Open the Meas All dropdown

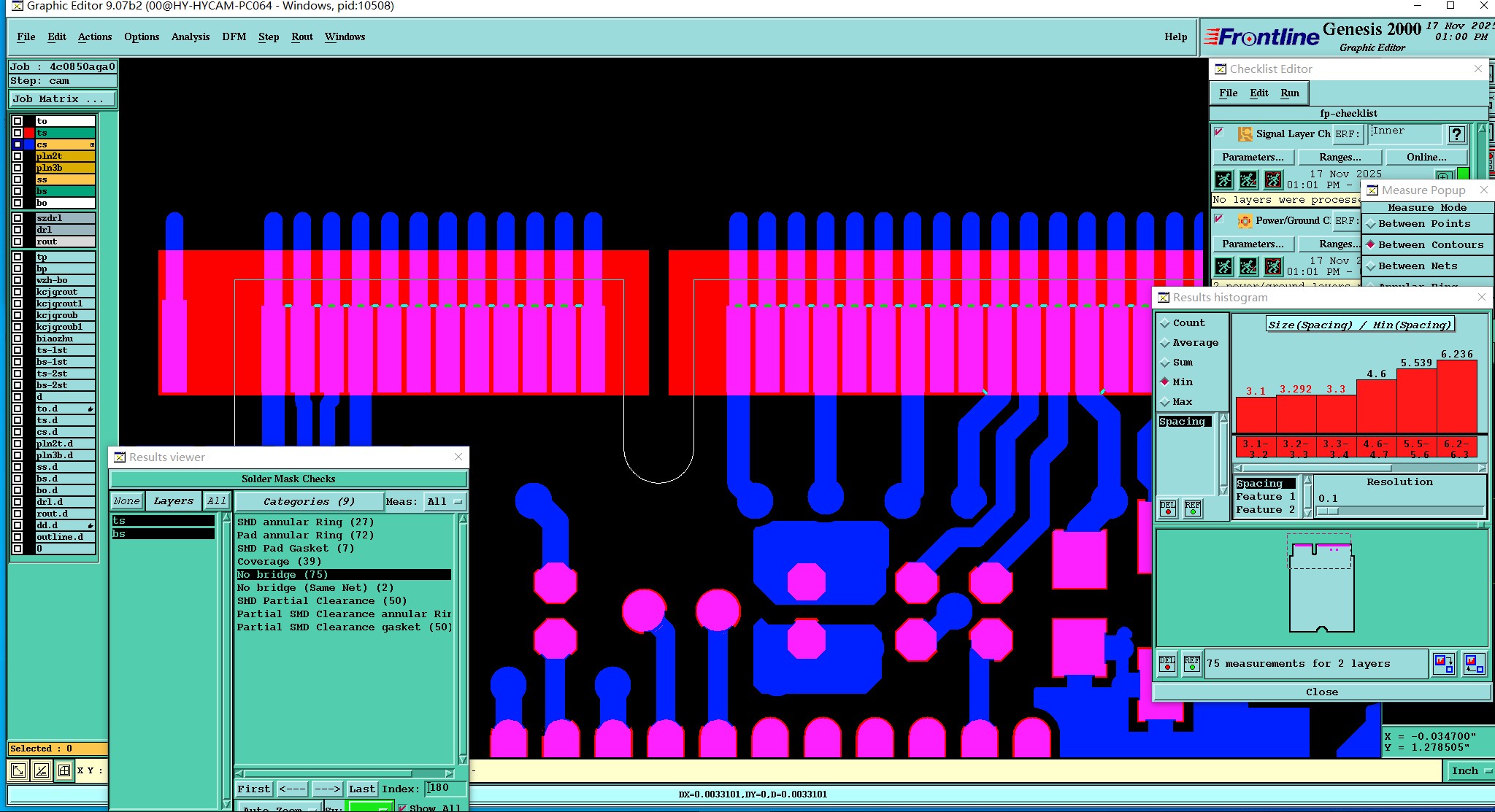(445, 502)
